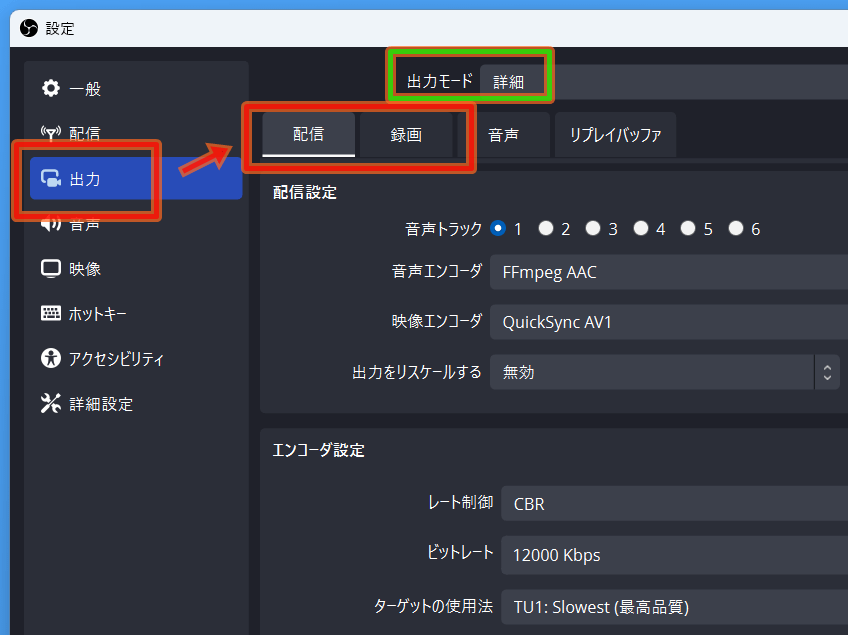Click the accessibility icon for アクセシビリティ

click(51, 358)
